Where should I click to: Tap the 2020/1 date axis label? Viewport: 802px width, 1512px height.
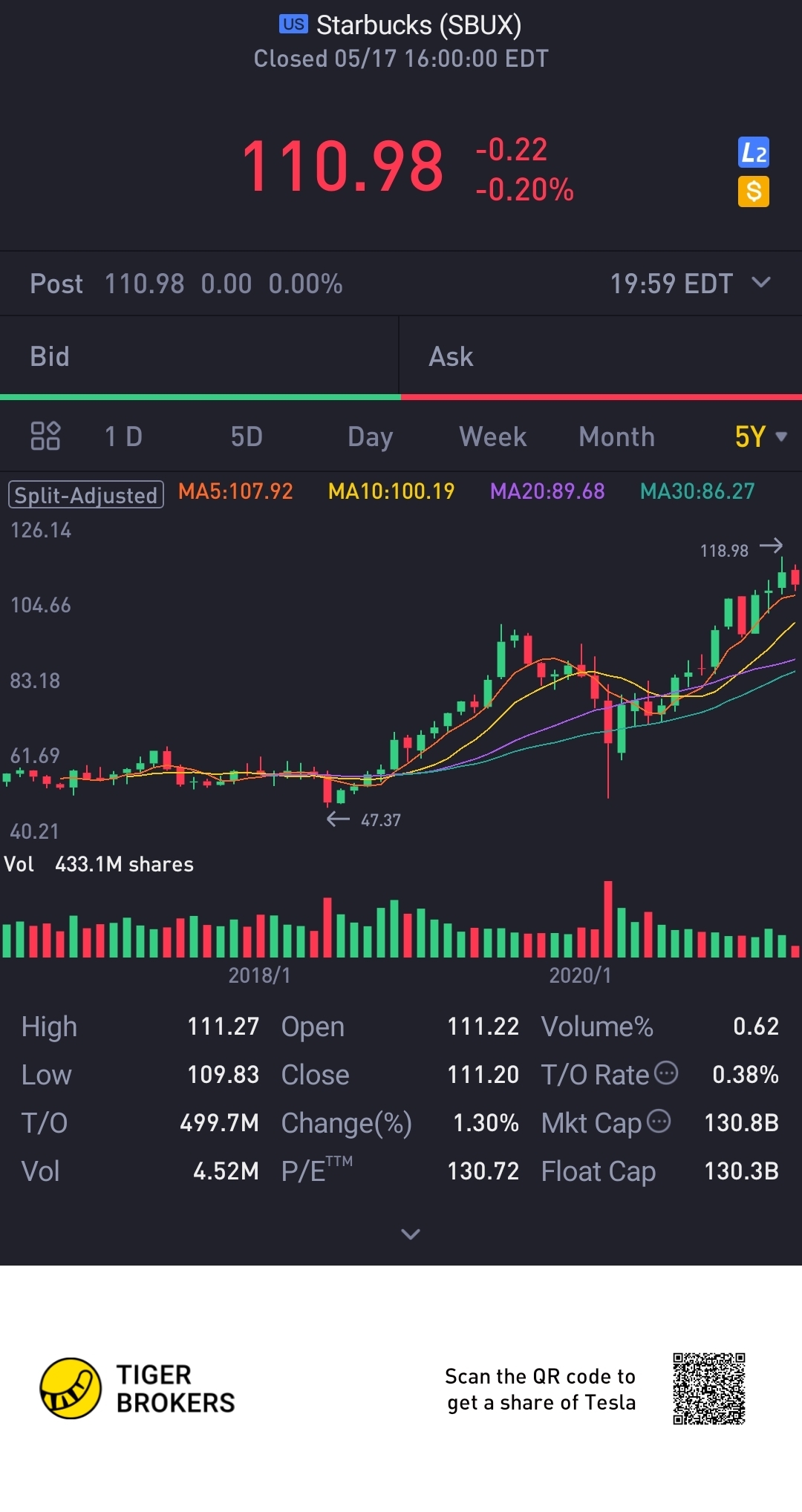tap(580, 975)
